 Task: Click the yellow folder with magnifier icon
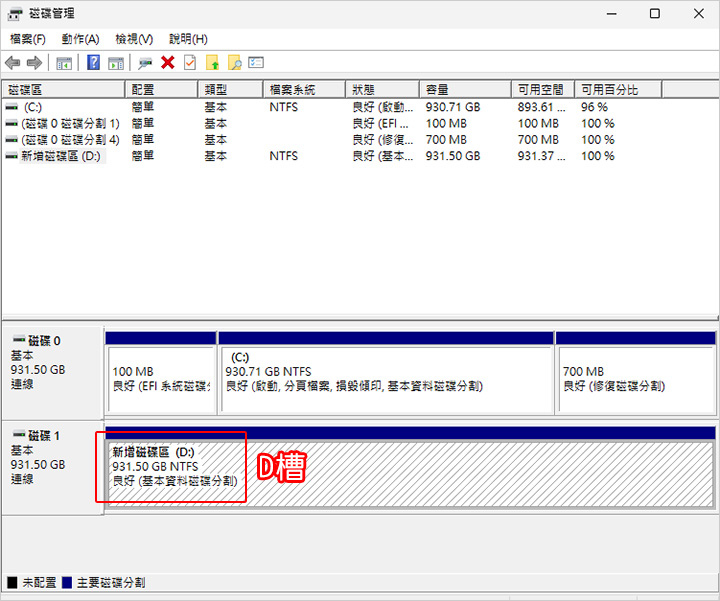pyautogui.click(x=235, y=62)
